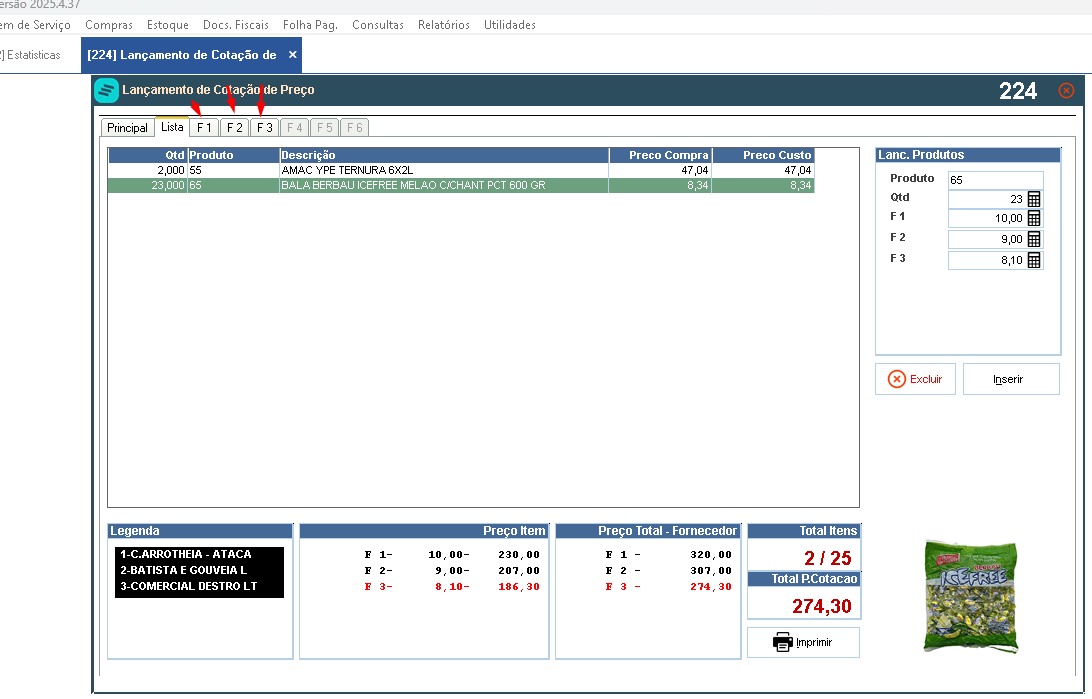Click the Inserir button

click(x=1011, y=379)
